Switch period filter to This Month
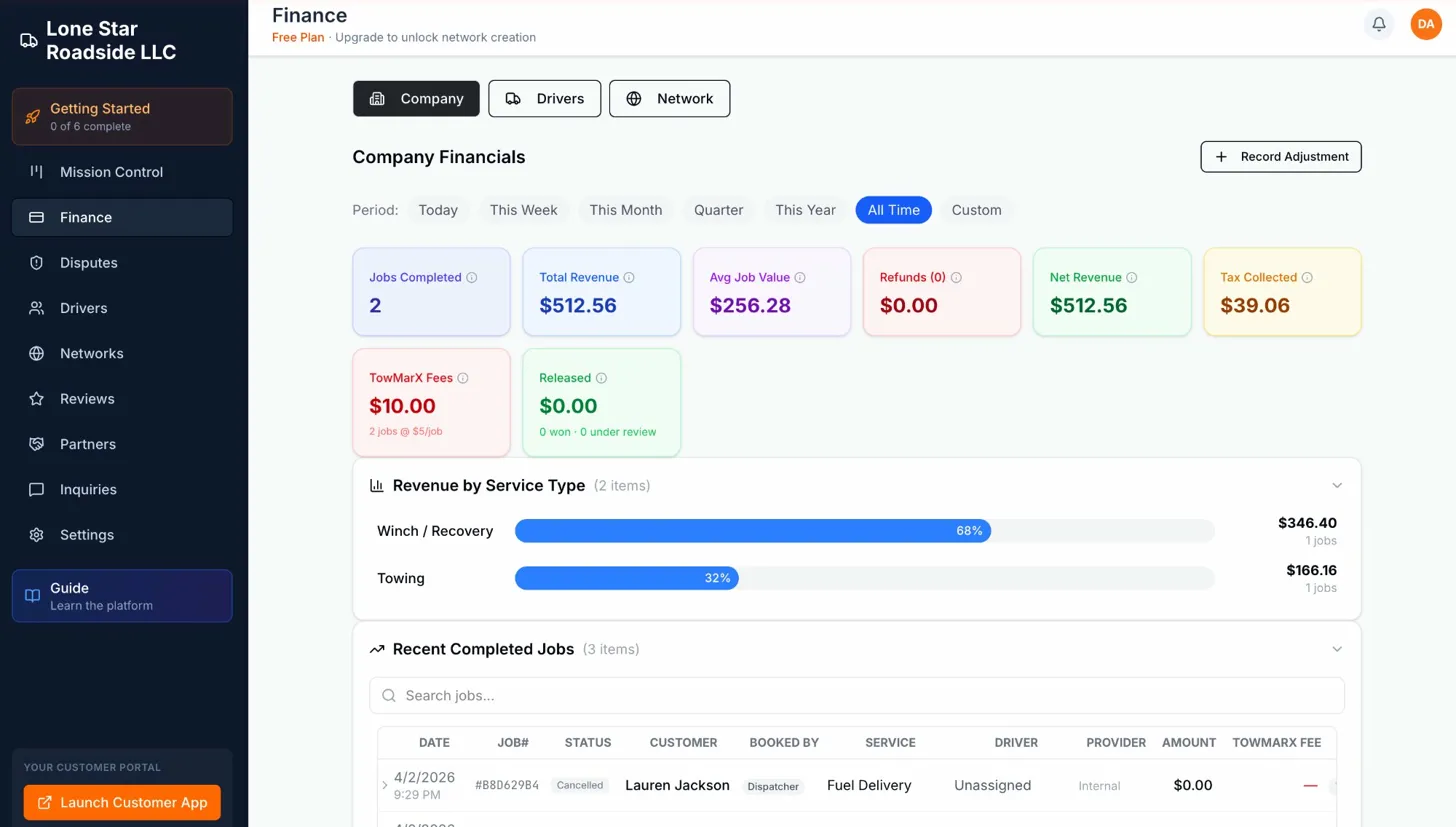 tap(625, 210)
